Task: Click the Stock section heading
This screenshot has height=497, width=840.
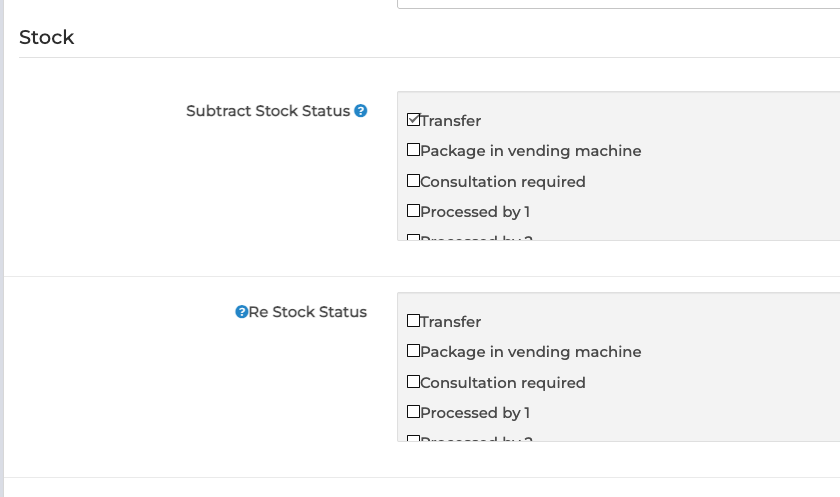Action: [47, 37]
